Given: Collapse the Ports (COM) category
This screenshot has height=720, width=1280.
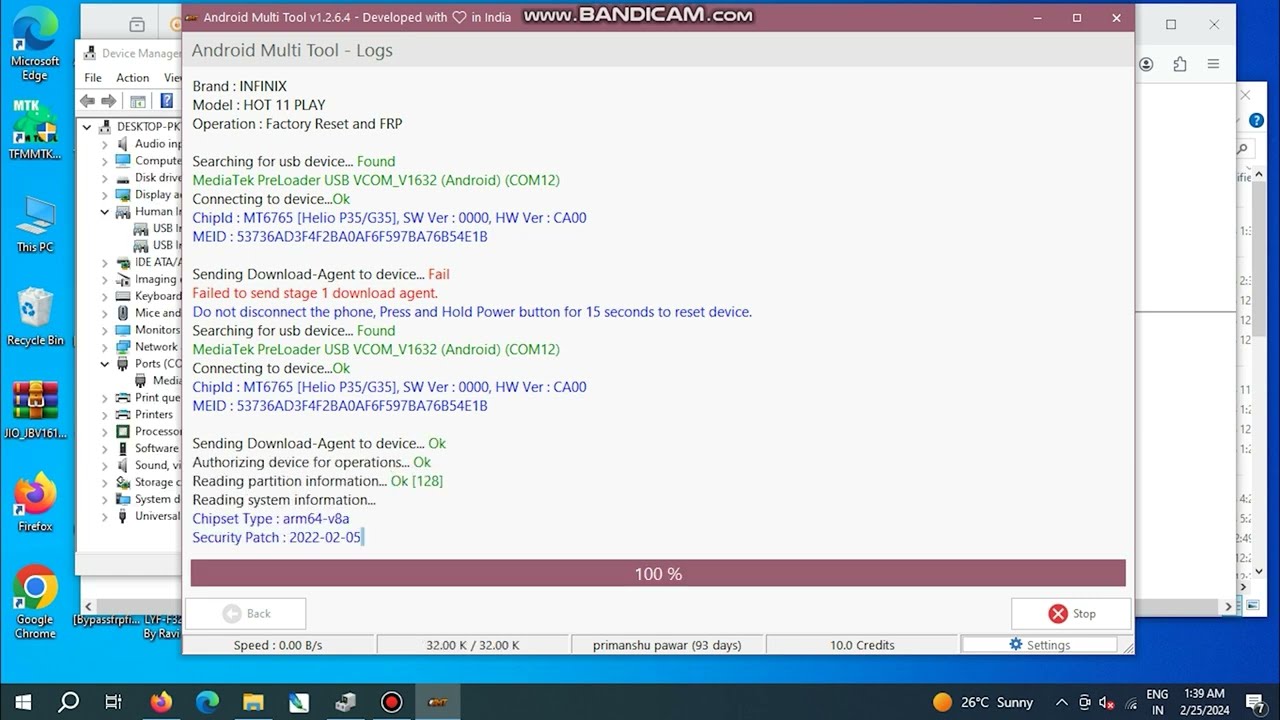Looking at the screenshot, I should [104, 364].
